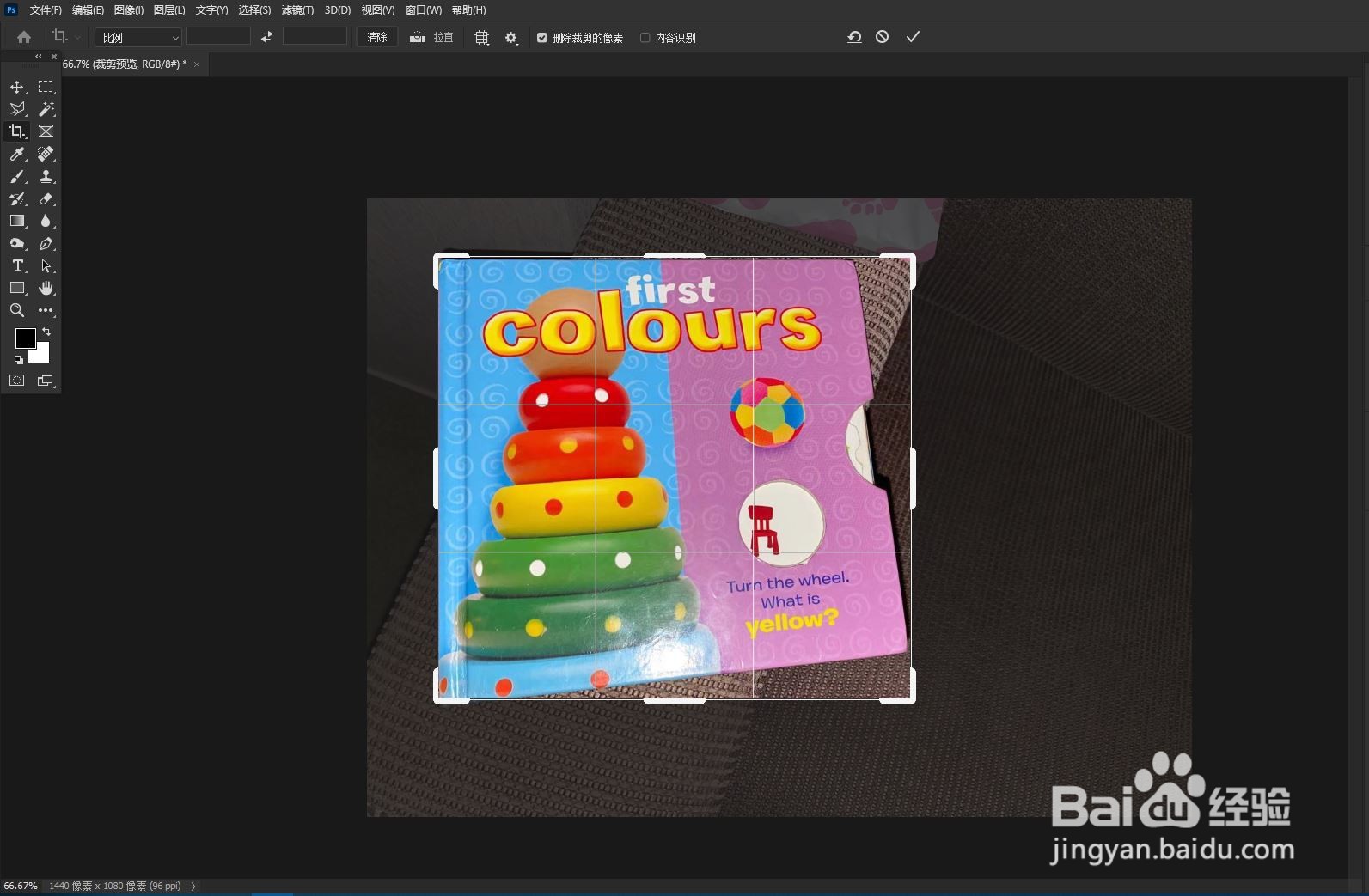Open the crop overlay grid options
Screen dimensions: 1369x896
click(482, 38)
